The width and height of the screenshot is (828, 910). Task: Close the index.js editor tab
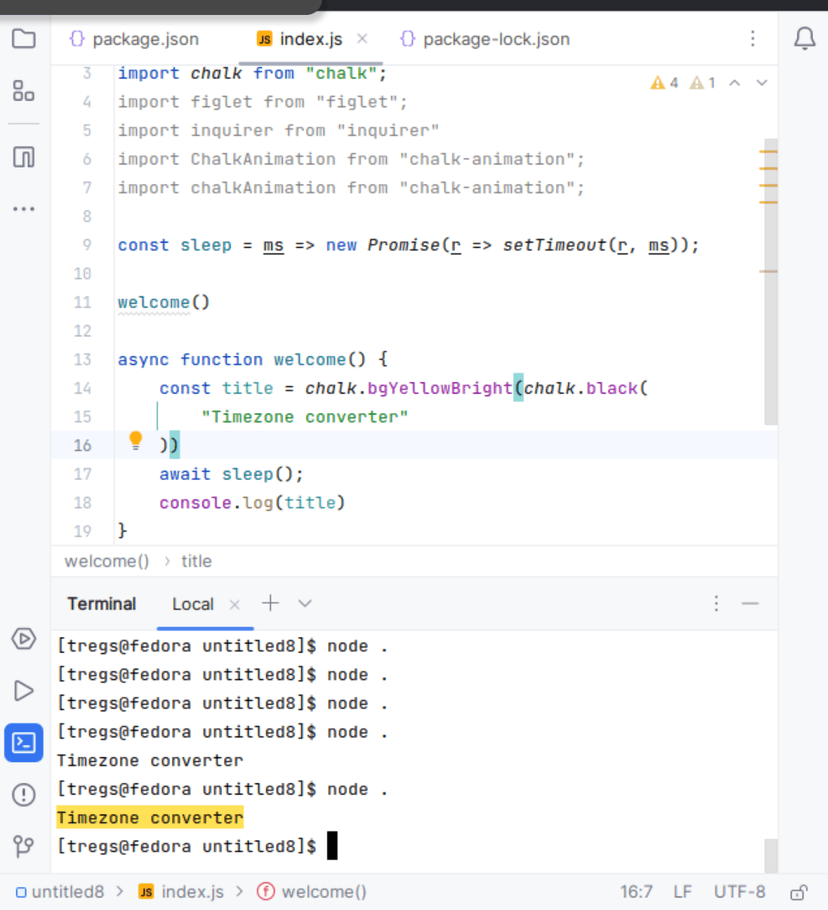tap(362, 39)
